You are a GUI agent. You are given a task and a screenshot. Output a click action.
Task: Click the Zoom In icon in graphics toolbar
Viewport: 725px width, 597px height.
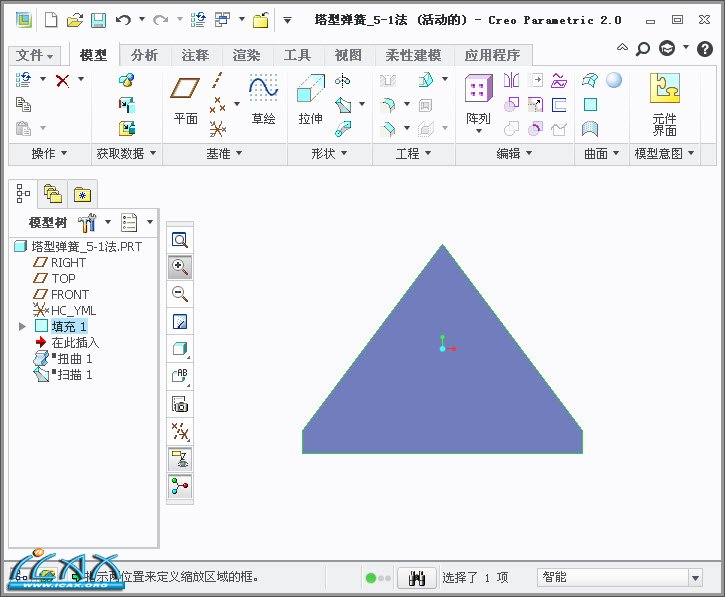pos(179,267)
